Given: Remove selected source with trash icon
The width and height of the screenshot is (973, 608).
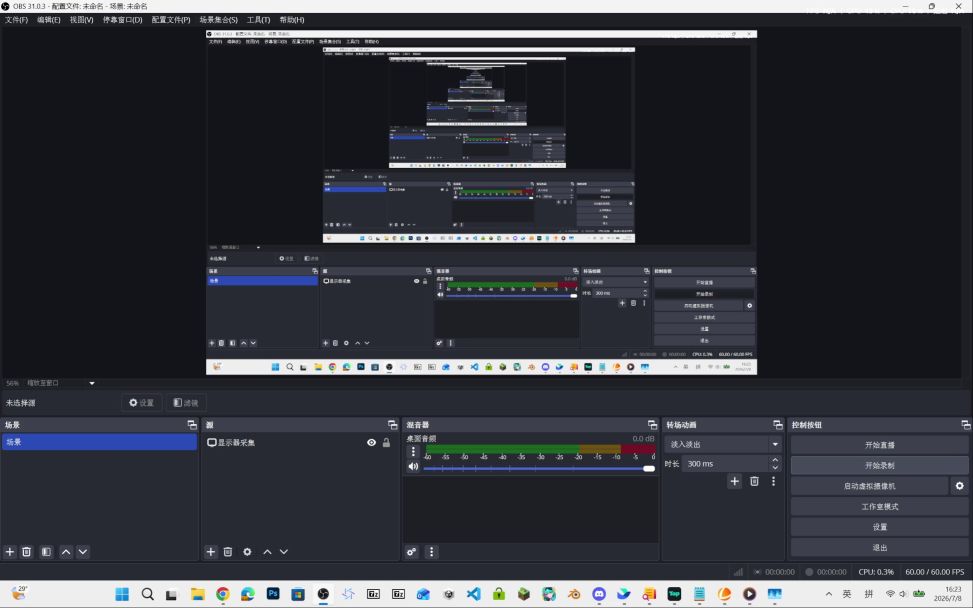Looking at the screenshot, I should [x=228, y=552].
